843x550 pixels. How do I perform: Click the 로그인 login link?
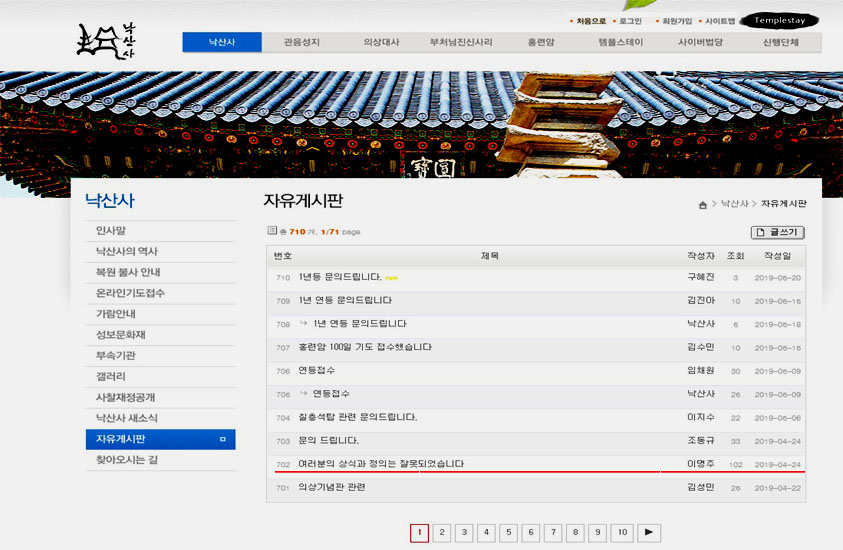[629, 21]
